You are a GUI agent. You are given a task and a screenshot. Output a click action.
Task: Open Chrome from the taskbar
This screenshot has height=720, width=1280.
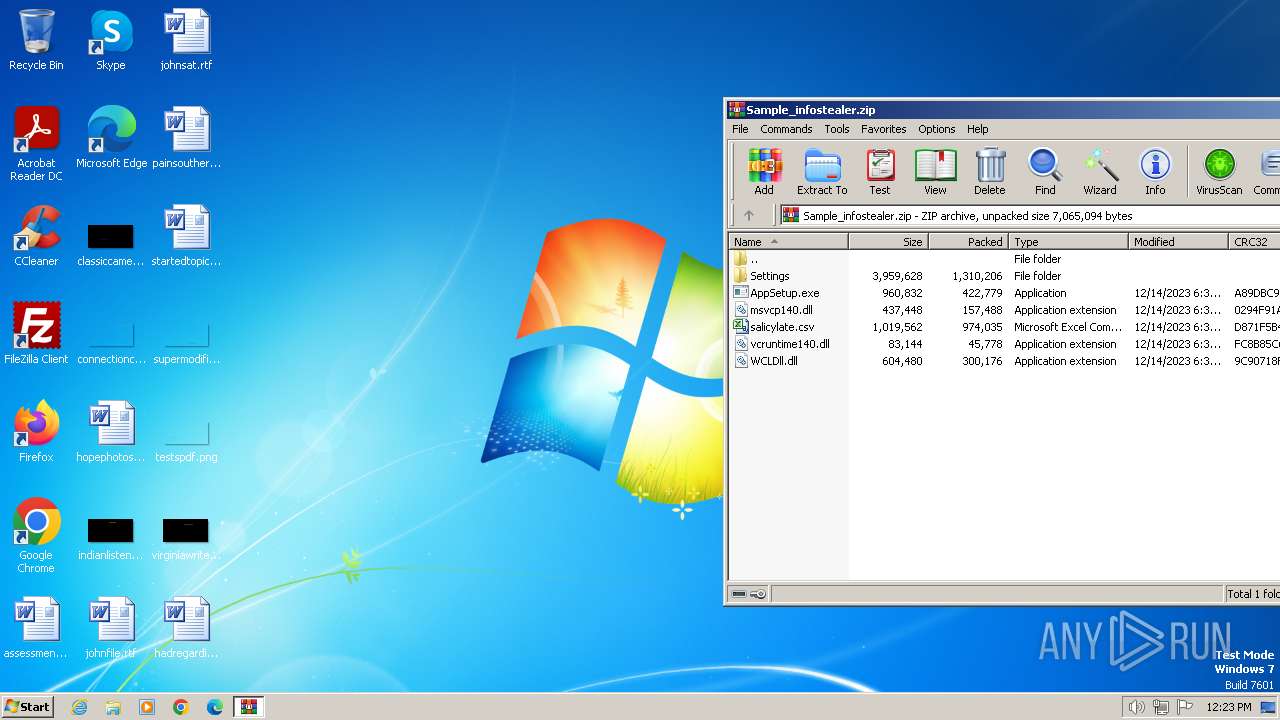pyautogui.click(x=181, y=707)
